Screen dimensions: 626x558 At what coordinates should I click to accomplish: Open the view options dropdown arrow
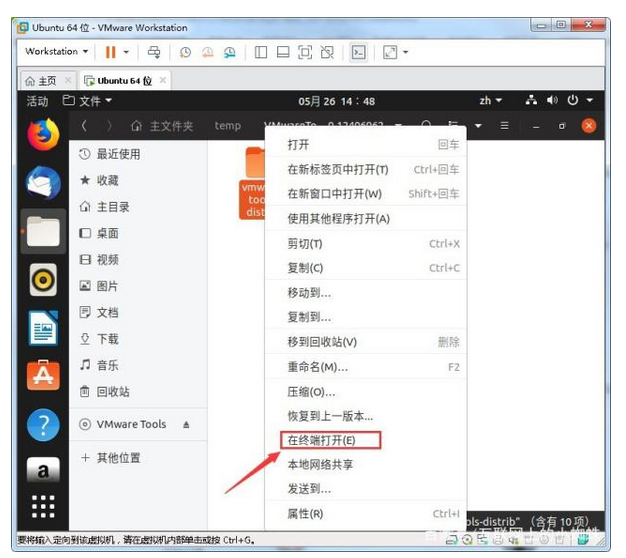click(x=478, y=126)
